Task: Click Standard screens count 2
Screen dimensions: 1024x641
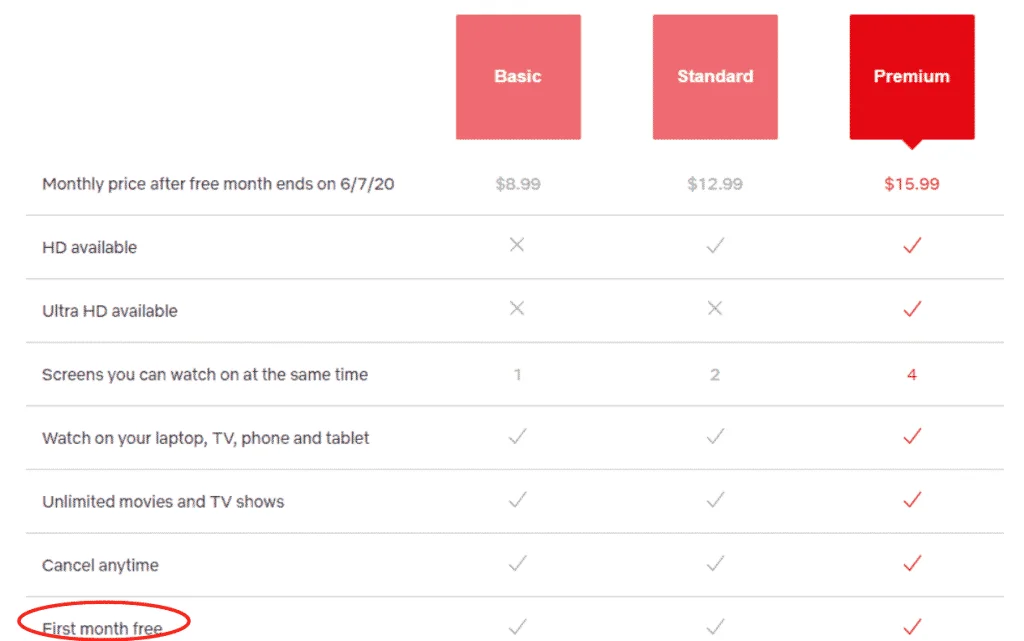Action: (715, 375)
